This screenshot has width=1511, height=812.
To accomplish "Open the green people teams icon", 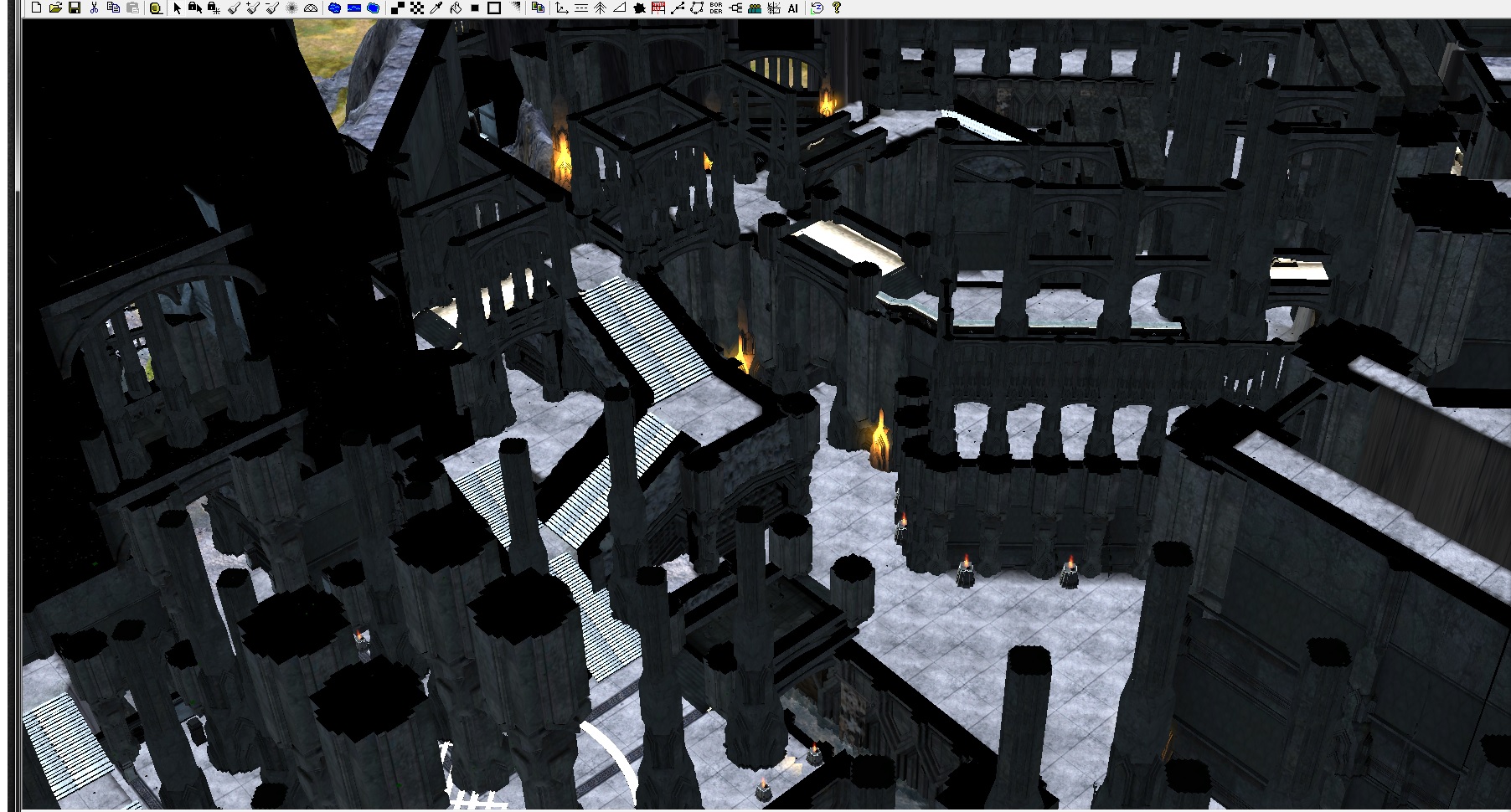I will pos(755,8).
